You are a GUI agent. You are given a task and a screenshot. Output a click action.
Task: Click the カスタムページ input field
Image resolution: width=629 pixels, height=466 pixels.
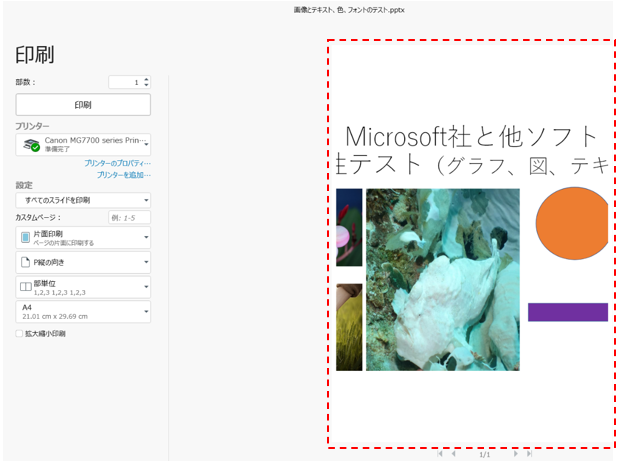(x=129, y=217)
